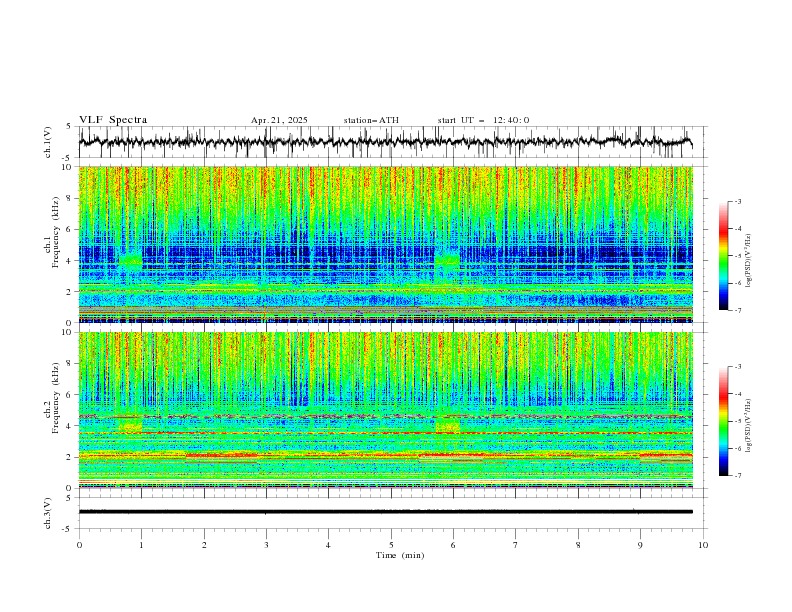This screenshot has height=612, width=792.
Task: Click time axis tick label "2"
Action: pos(204,545)
